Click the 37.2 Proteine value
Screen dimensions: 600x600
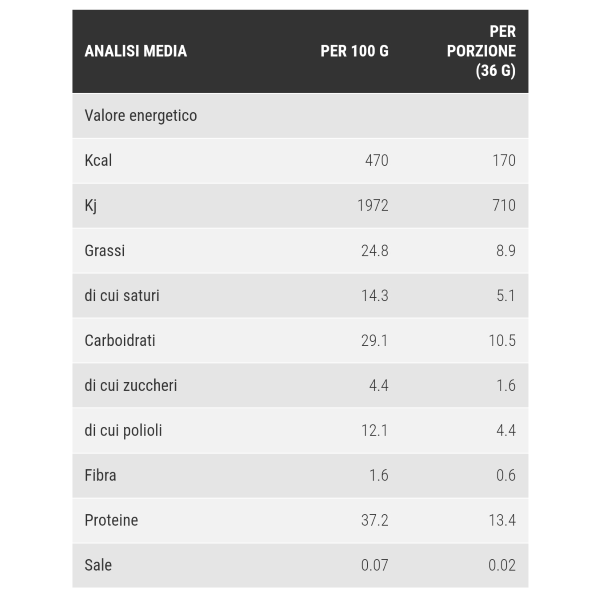click(x=375, y=520)
